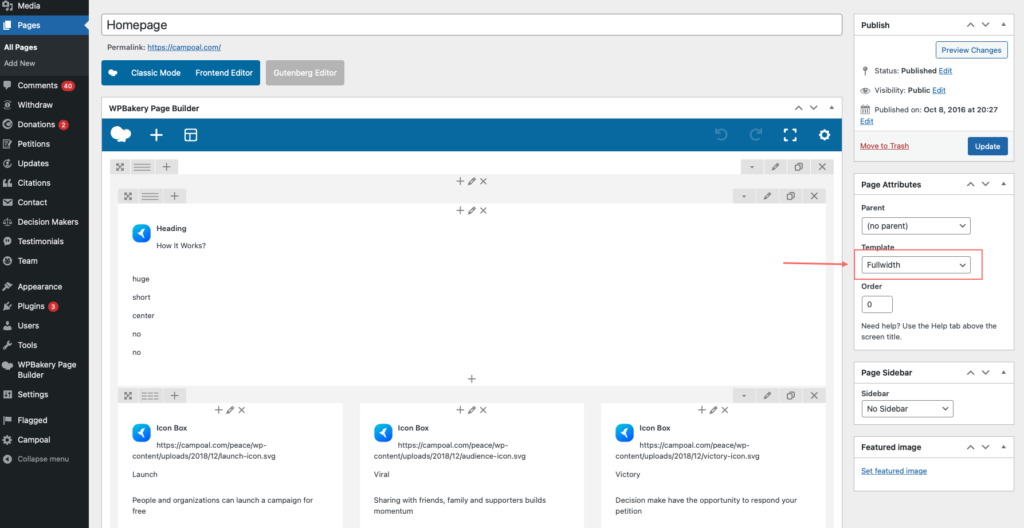Edit the Icon Box row with pencil icon
Screen dimensions: 1024x528
click(767, 395)
